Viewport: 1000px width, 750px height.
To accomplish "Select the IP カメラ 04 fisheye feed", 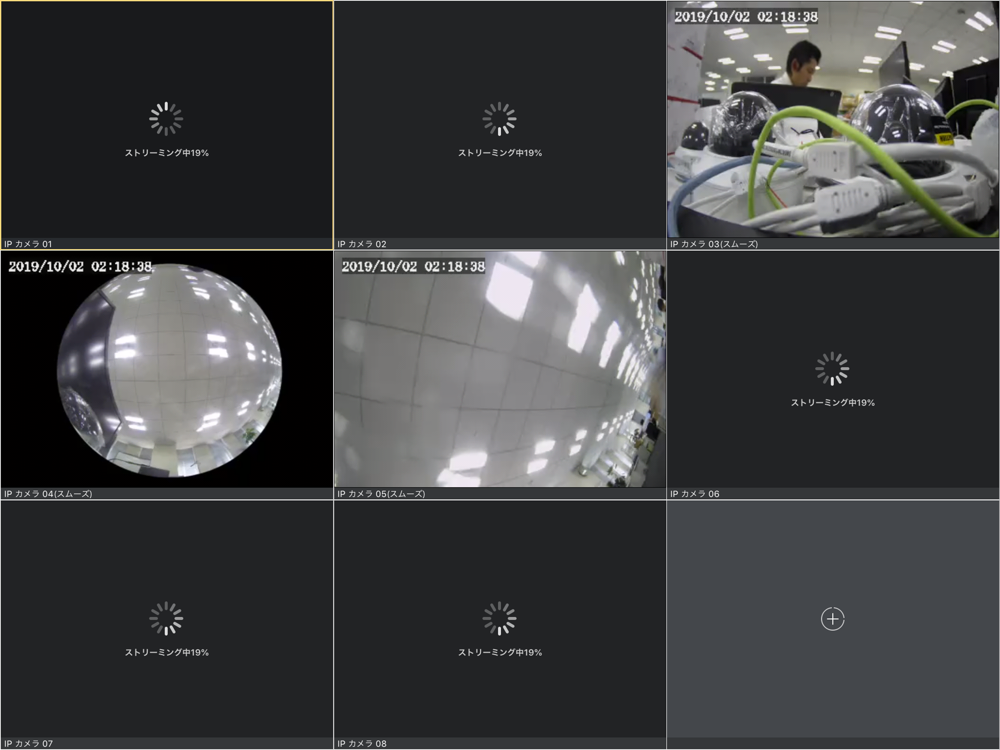I will click(x=167, y=370).
